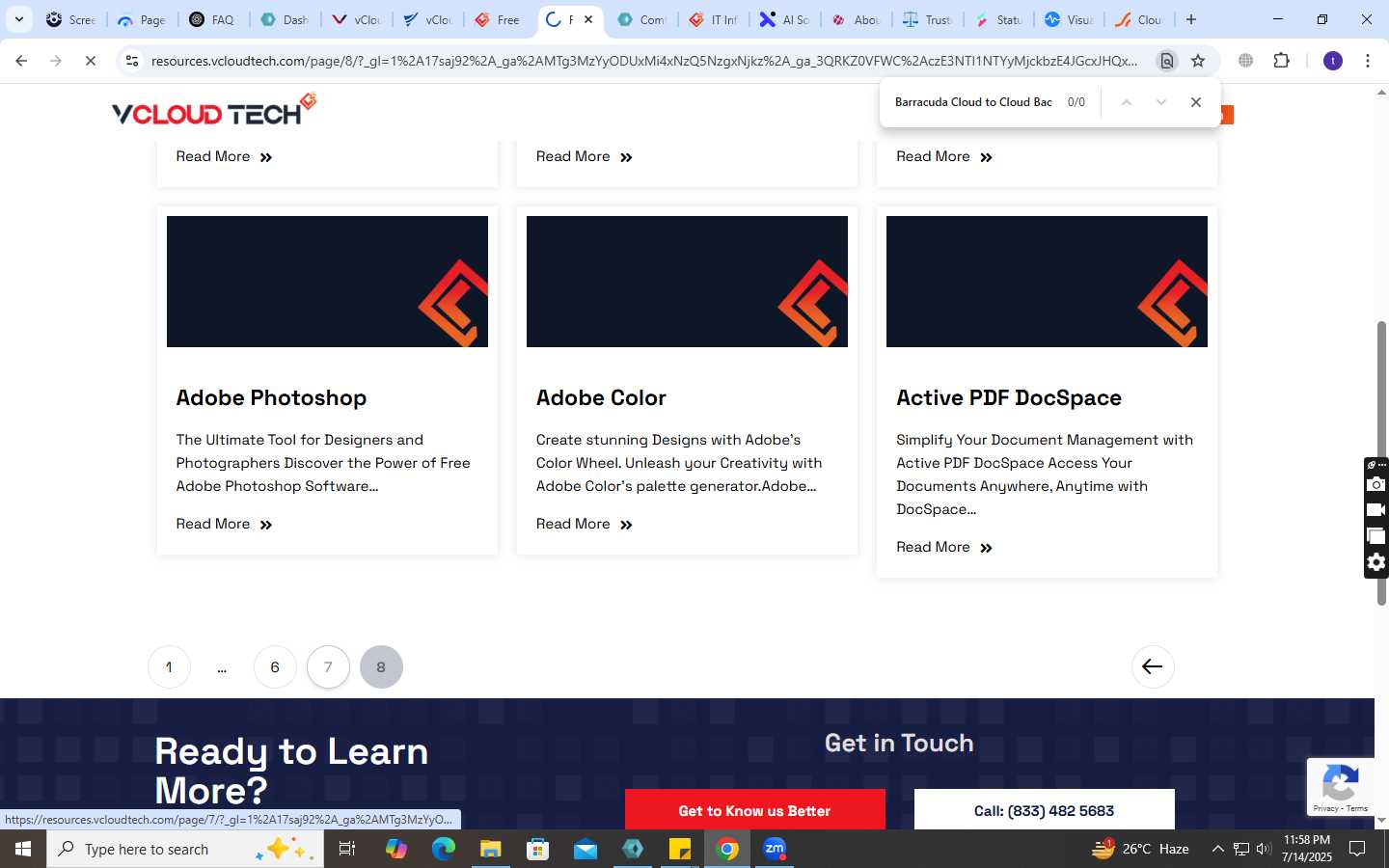Screen dimensions: 1389x868
Task: Switch to the Trust browser tab
Action: coord(927,19)
